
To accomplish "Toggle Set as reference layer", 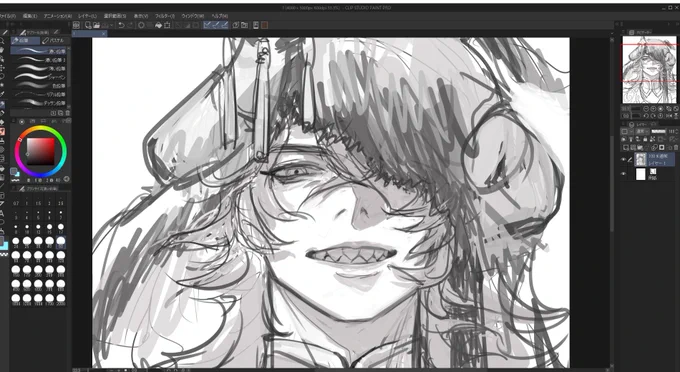I will tap(631, 139).
